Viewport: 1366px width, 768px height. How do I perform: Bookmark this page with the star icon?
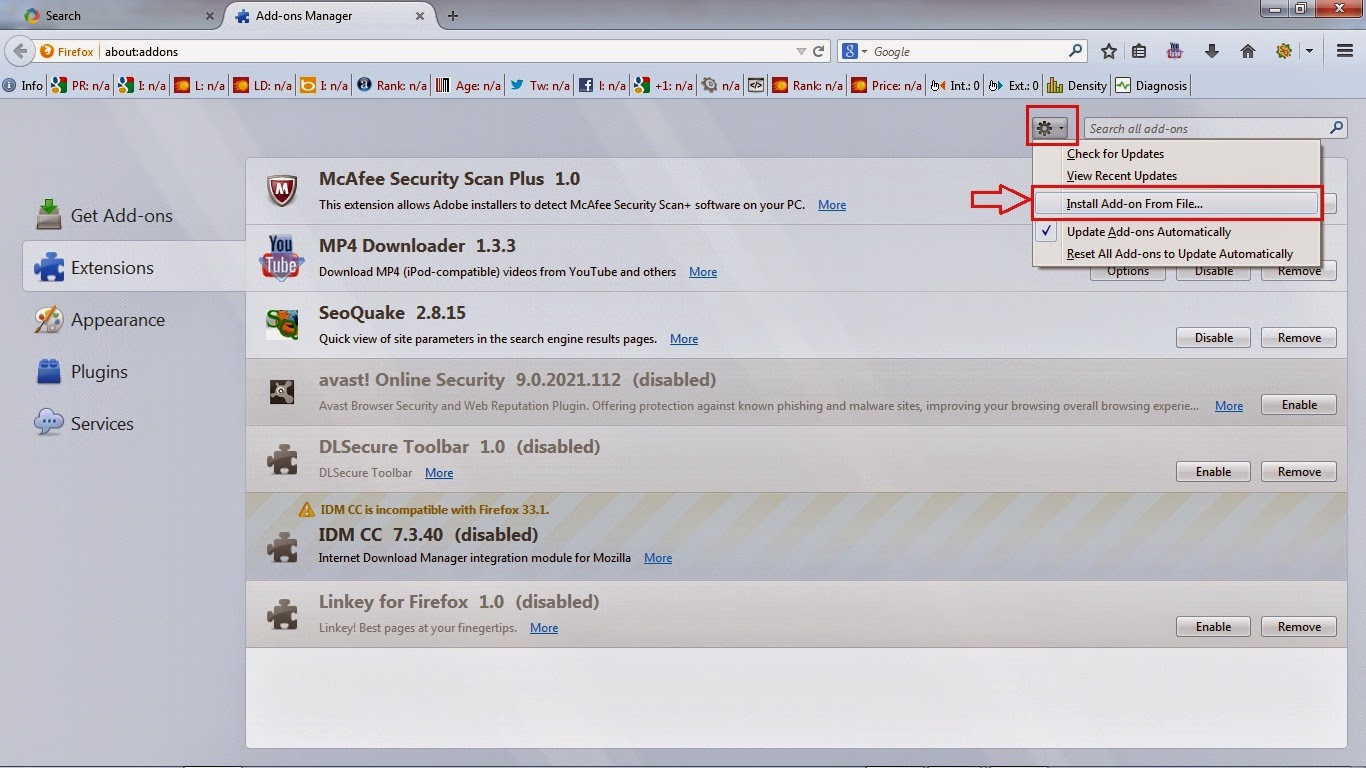pos(1109,51)
